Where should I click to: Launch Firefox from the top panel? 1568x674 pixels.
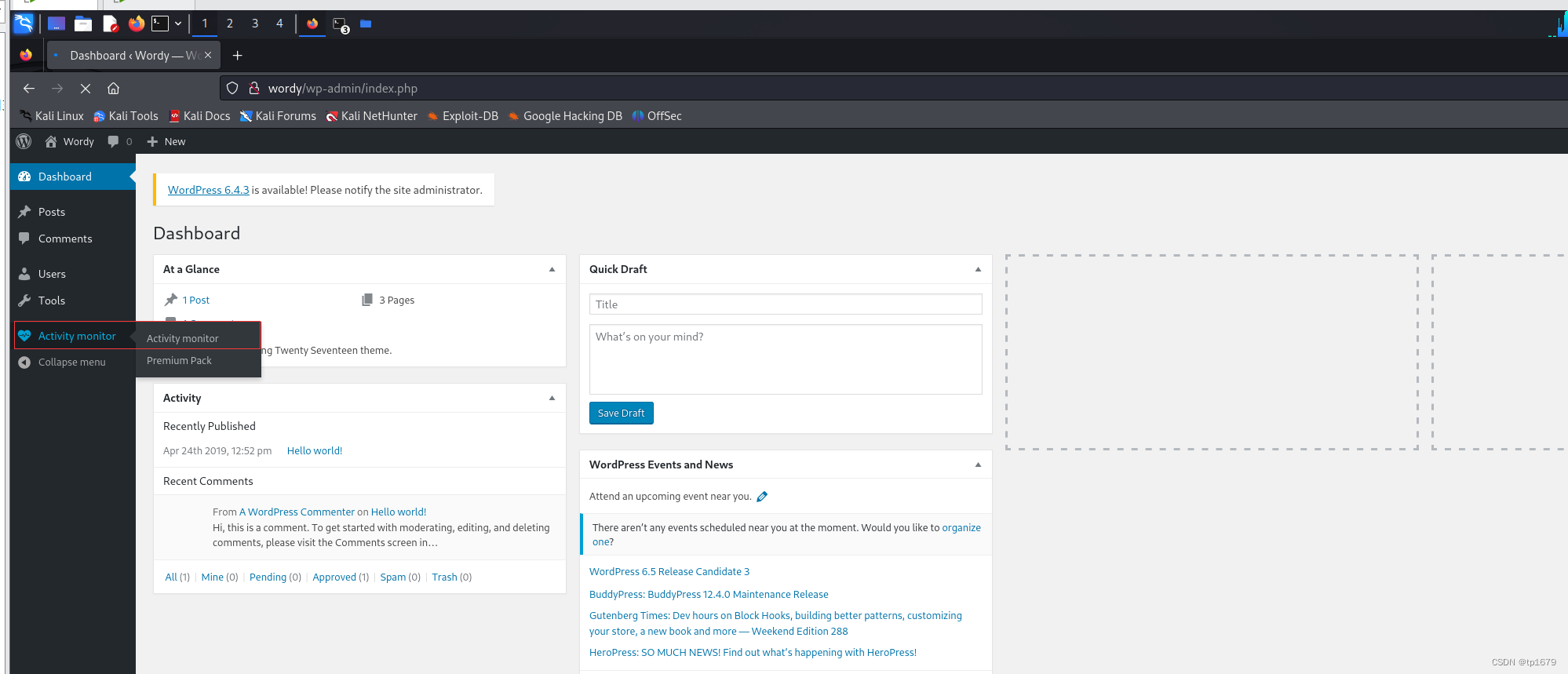click(137, 24)
